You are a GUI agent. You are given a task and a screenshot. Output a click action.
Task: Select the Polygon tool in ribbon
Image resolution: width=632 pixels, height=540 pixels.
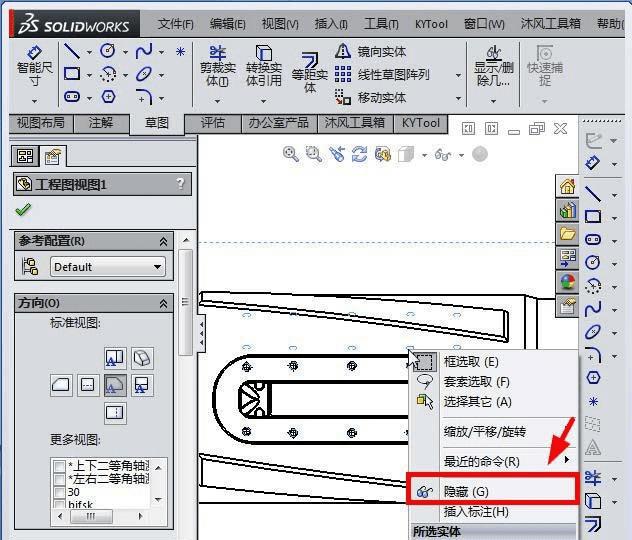(x=108, y=97)
